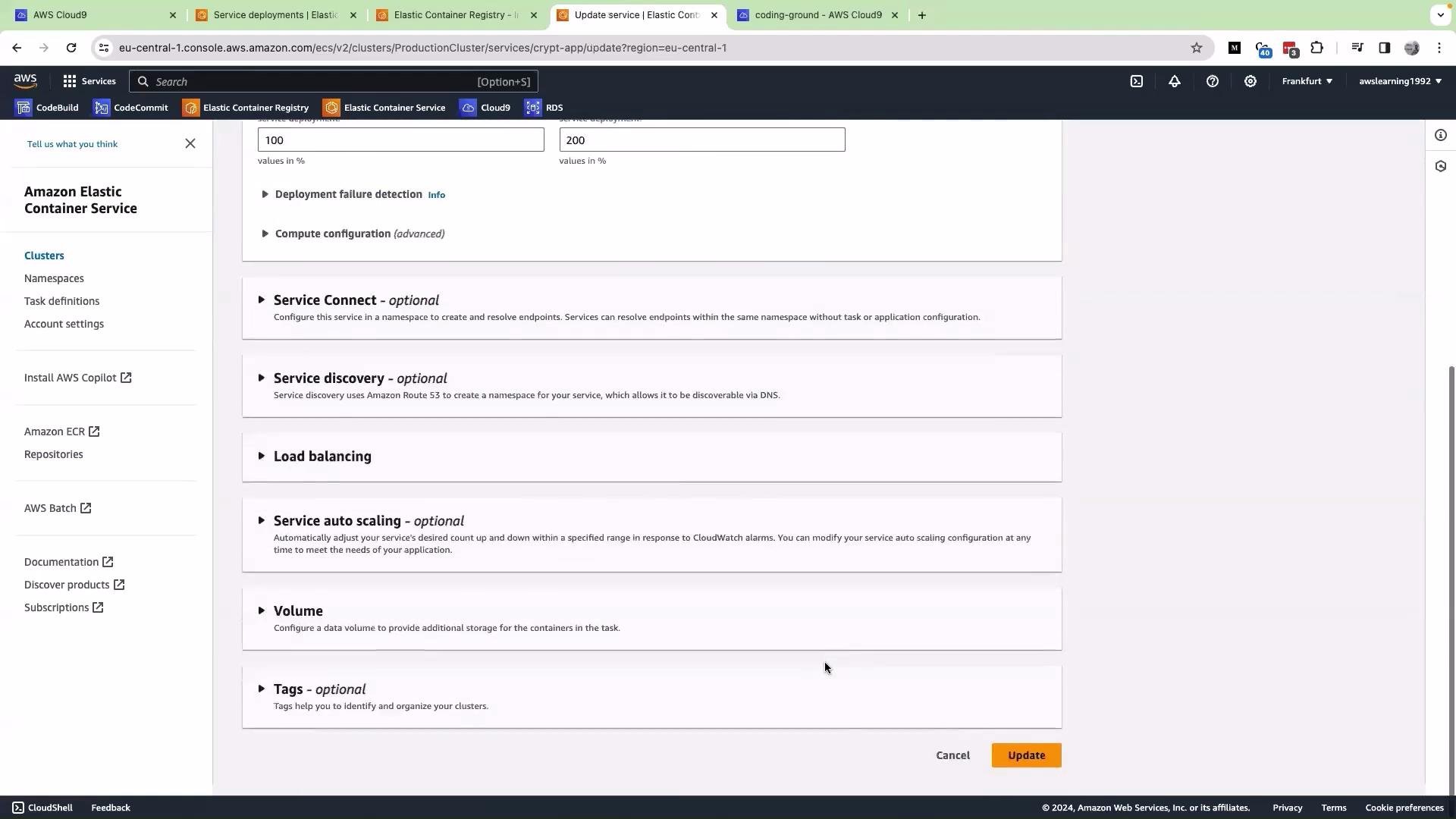The width and height of the screenshot is (1456, 819).
Task: Open CodeBuild favorite shortcut
Action: coord(47,108)
